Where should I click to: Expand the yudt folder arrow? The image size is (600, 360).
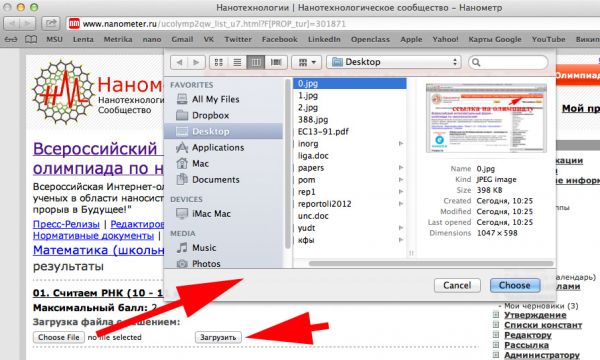pyautogui.click(x=401, y=228)
